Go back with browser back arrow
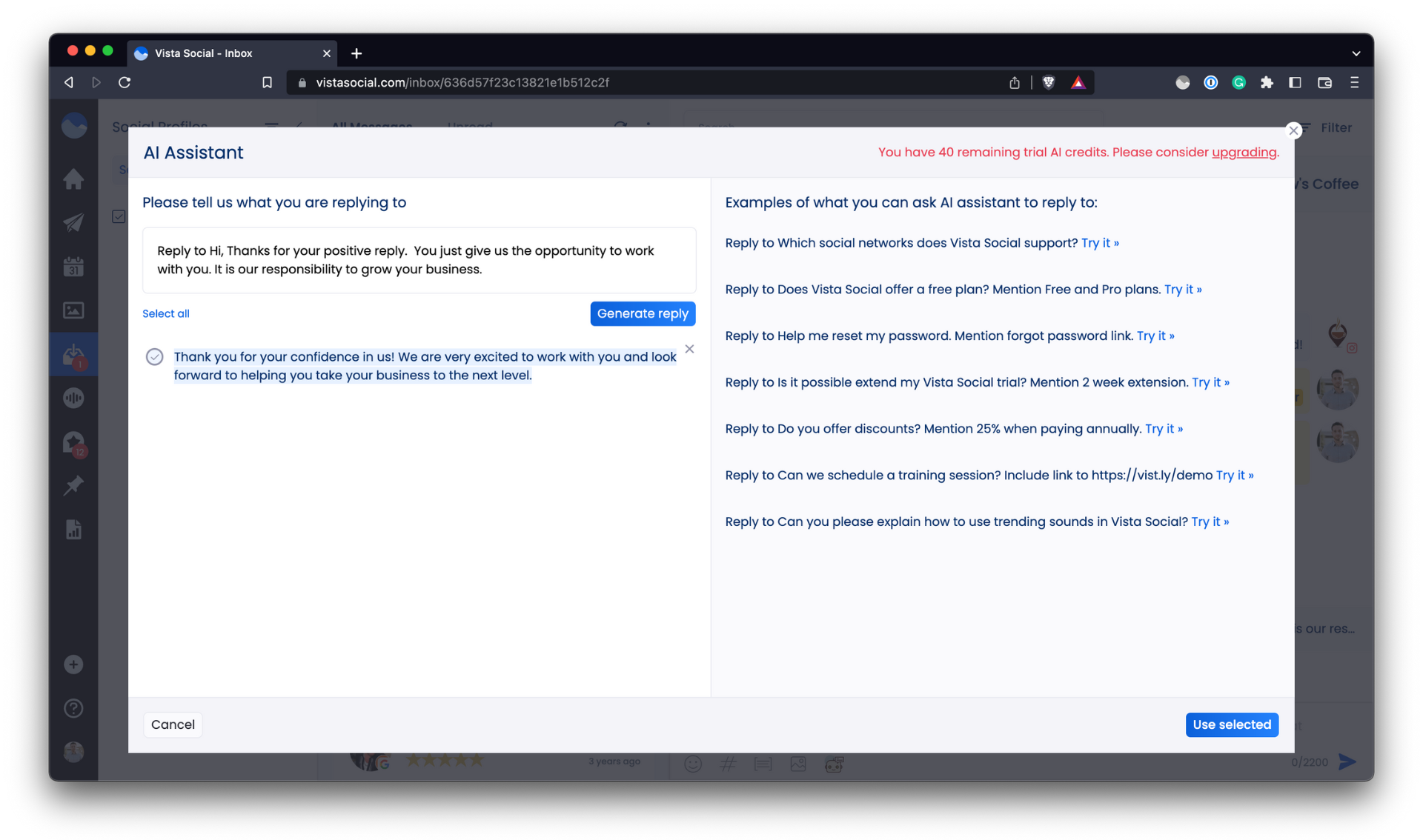Image resolution: width=1423 pixels, height=840 pixels. pyautogui.click(x=69, y=82)
